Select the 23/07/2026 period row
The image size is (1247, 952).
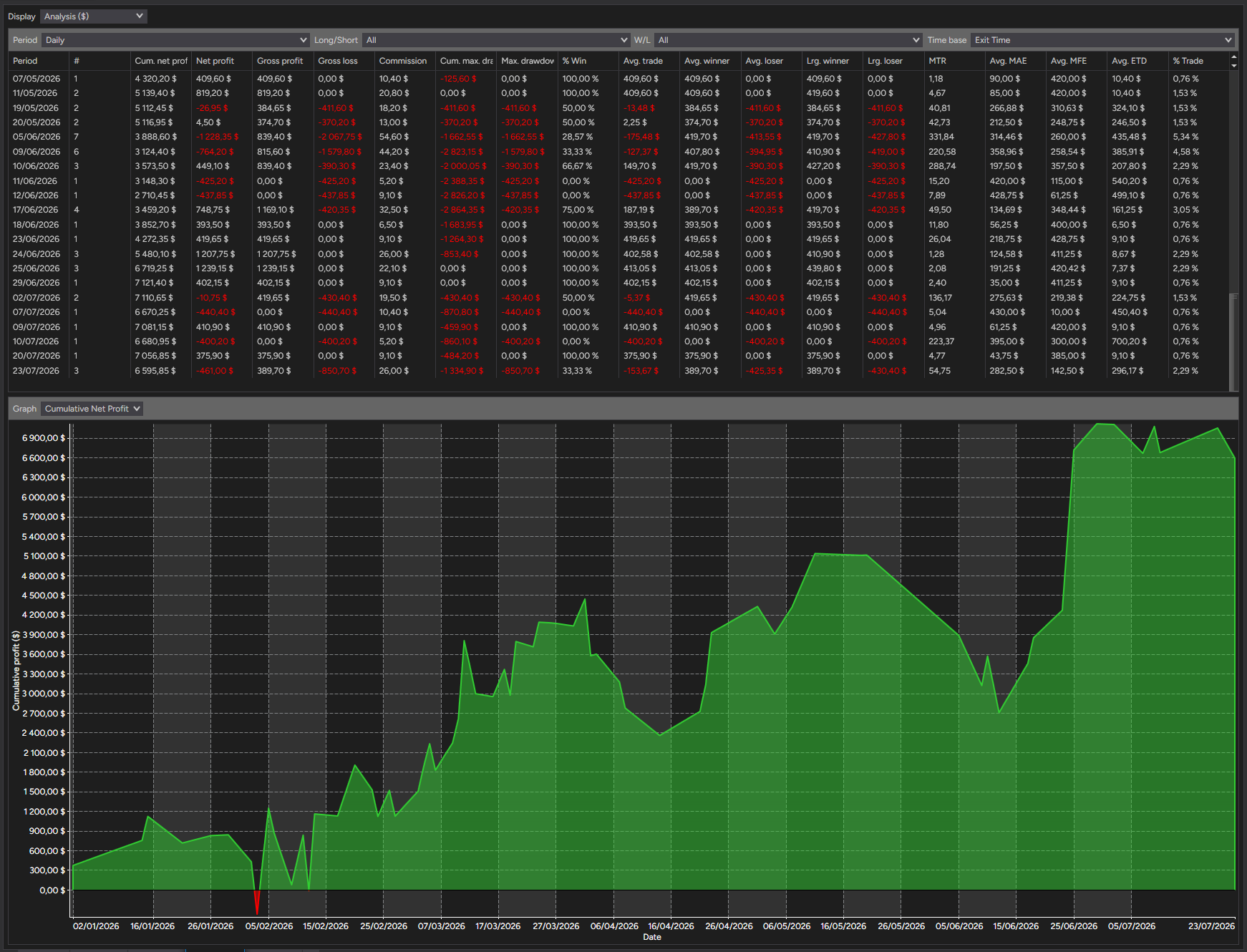[x=619, y=371]
